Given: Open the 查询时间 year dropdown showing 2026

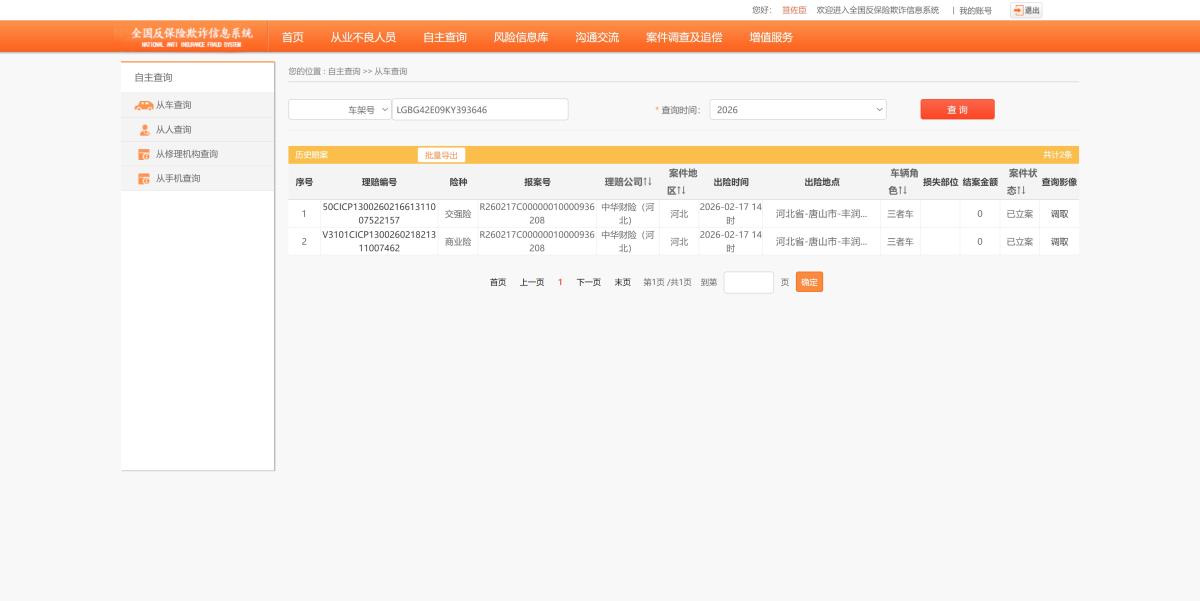Looking at the screenshot, I should (798, 110).
